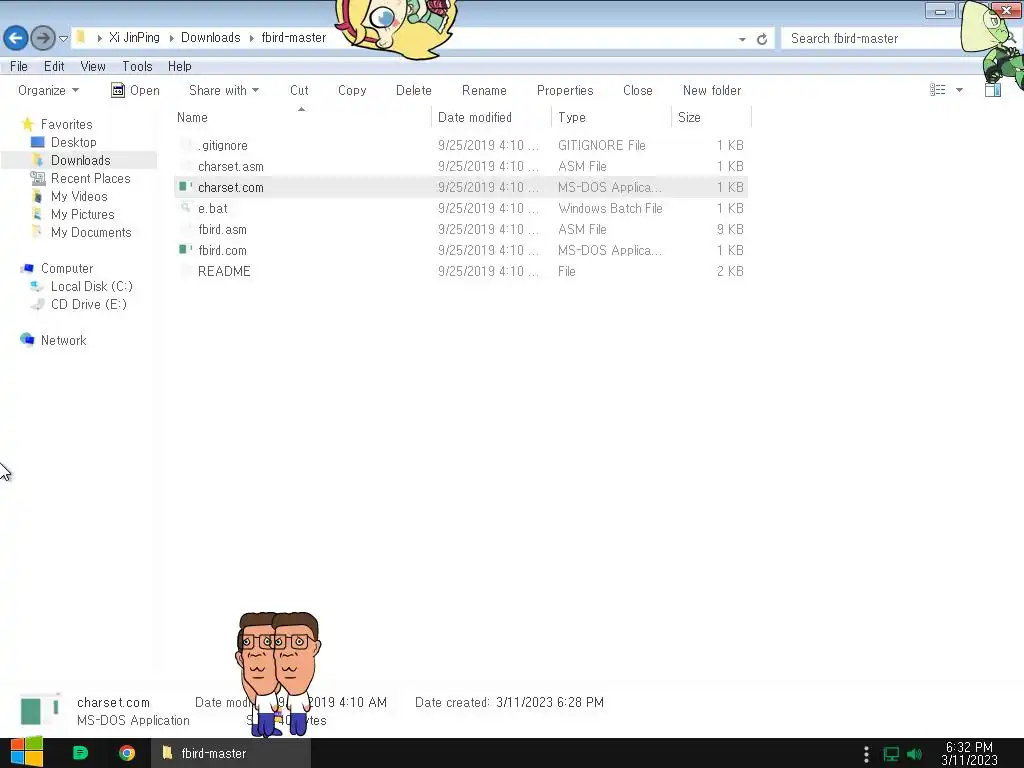Viewport: 1024px width, 768px height.
Task: Click the Search fbird-master field
Action: click(872, 39)
